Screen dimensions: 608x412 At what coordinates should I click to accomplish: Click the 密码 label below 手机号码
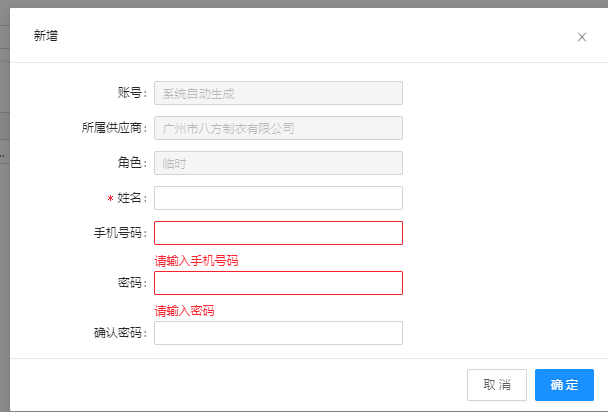pyautogui.click(x=131, y=283)
